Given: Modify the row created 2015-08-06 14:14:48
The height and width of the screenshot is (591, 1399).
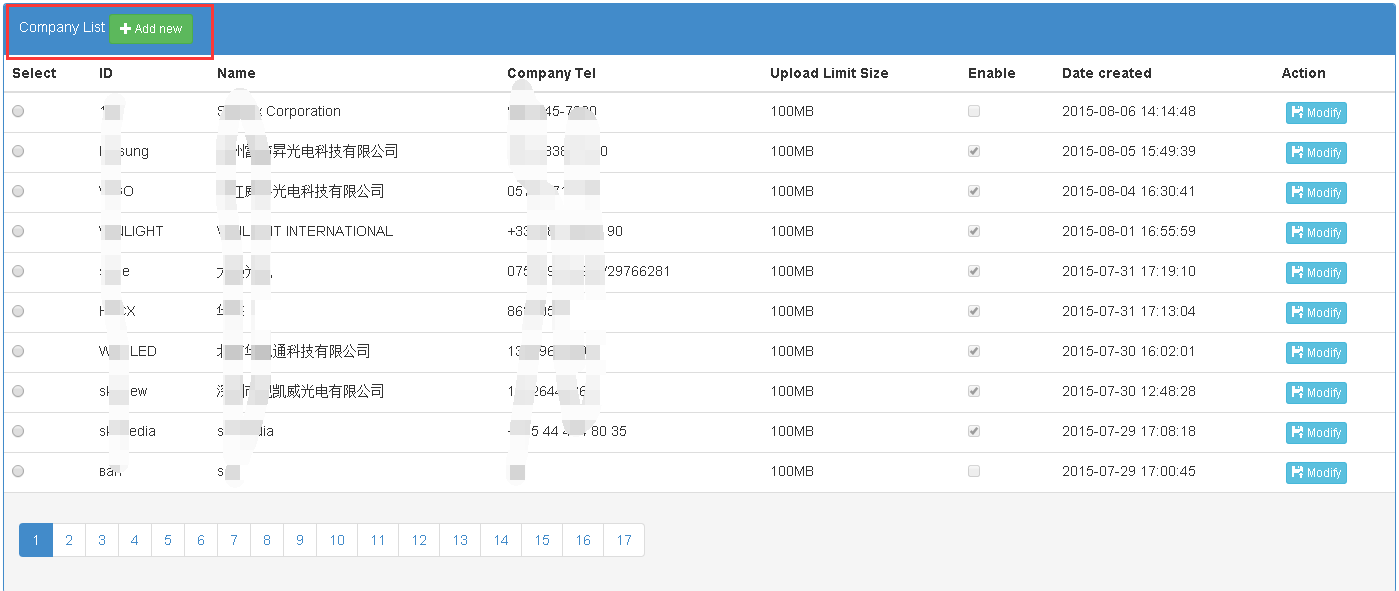Looking at the screenshot, I should tap(1316, 113).
